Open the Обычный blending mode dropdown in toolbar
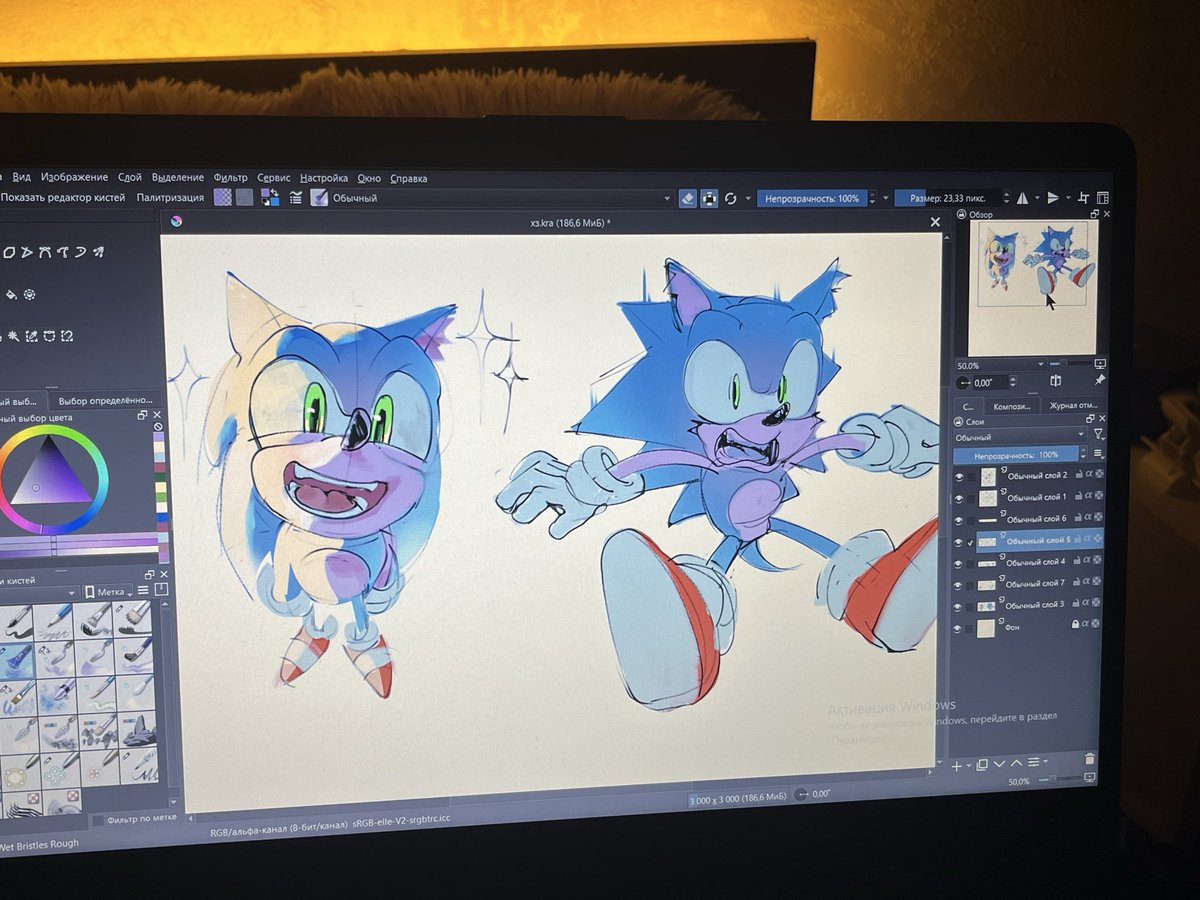Image resolution: width=1200 pixels, height=900 pixels. 502,199
